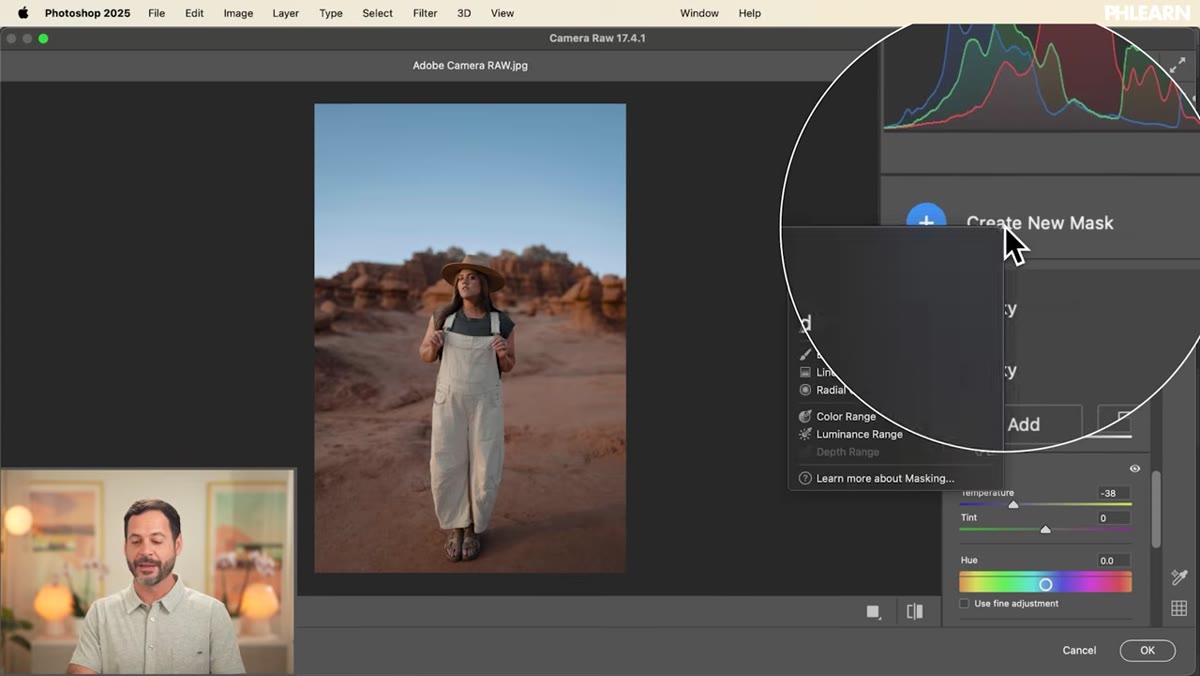
Task: Click the woman portrait preview image
Action: pos(470,338)
